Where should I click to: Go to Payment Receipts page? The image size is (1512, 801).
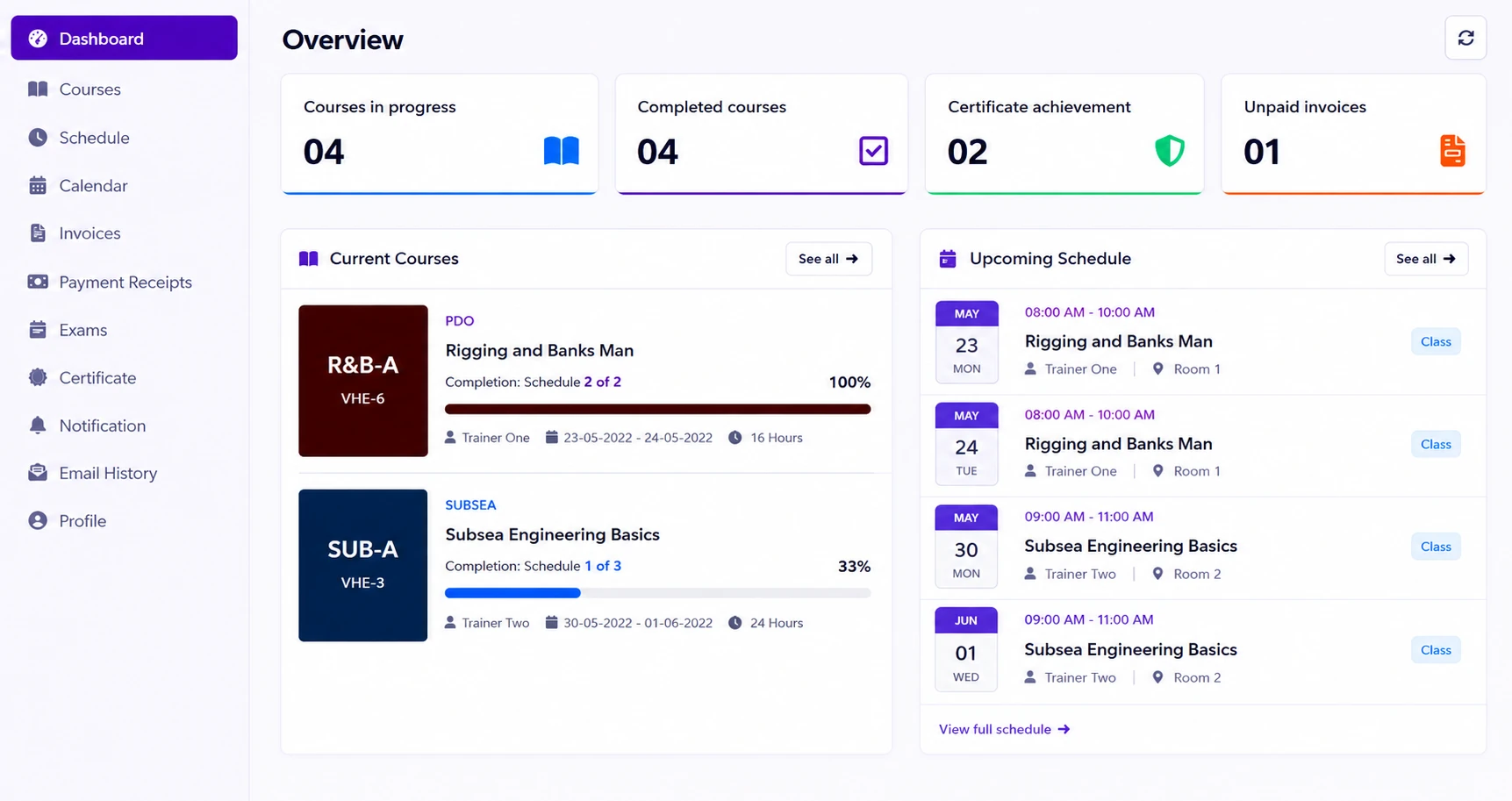point(124,282)
